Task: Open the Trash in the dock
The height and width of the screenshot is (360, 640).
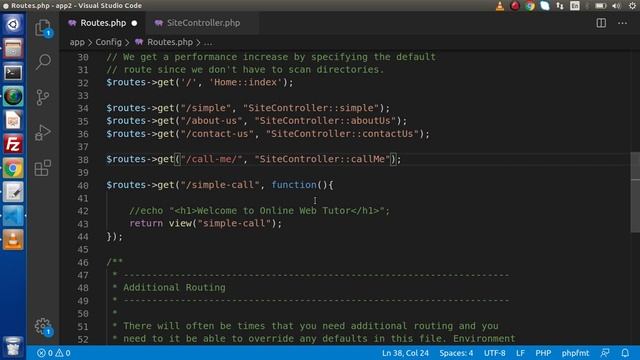Action: pos(13,347)
